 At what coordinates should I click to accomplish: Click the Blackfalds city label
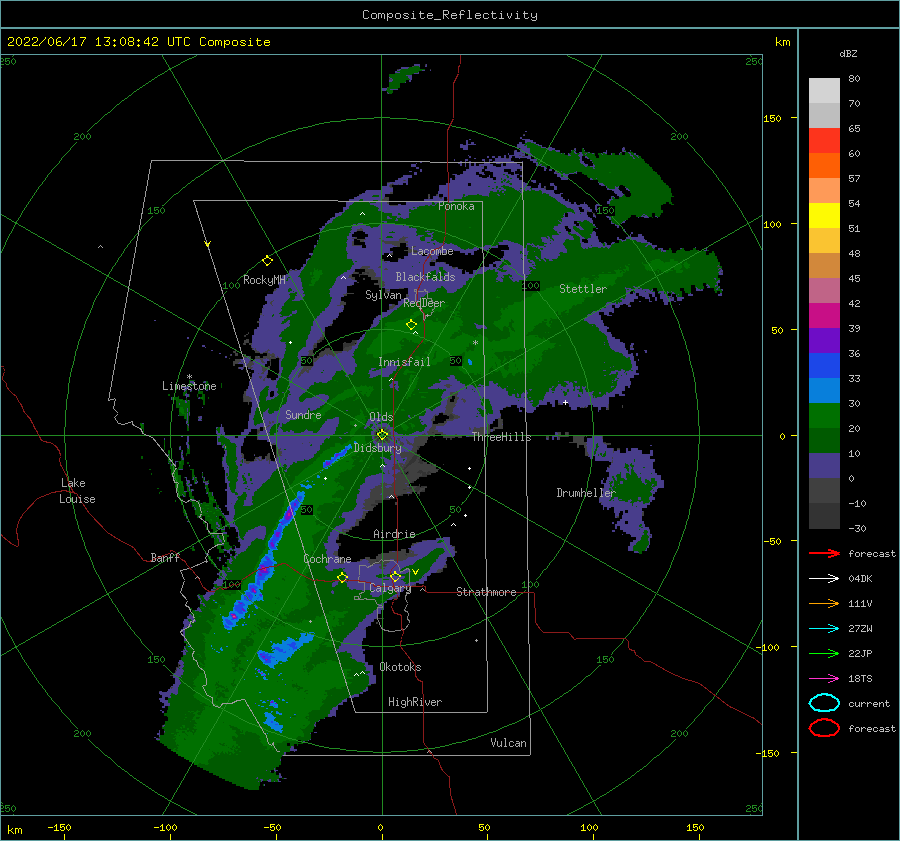(425, 277)
